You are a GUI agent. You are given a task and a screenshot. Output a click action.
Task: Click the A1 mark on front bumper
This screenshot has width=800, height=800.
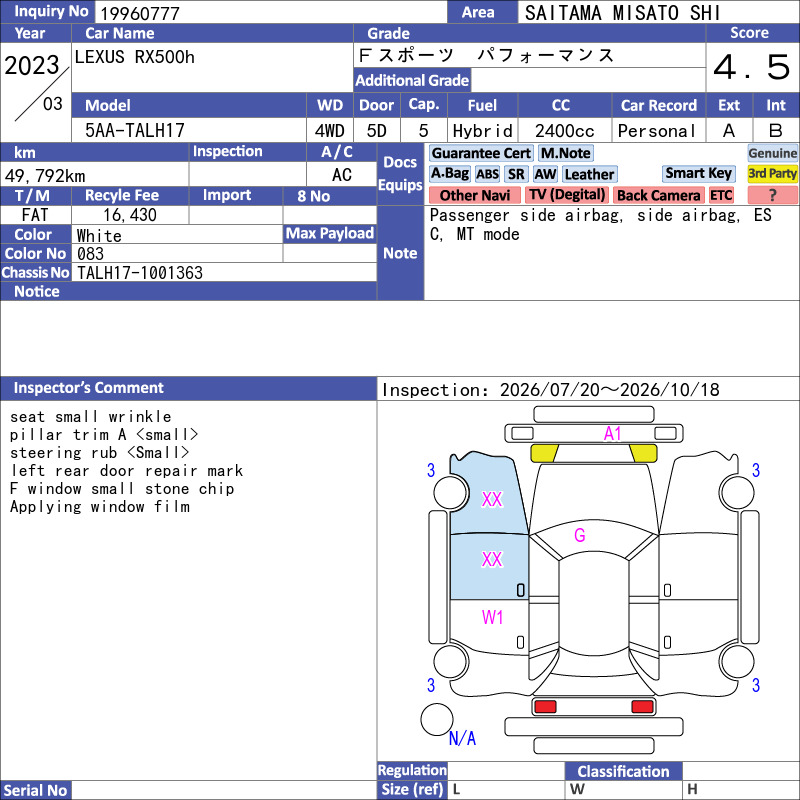click(612, 434)
